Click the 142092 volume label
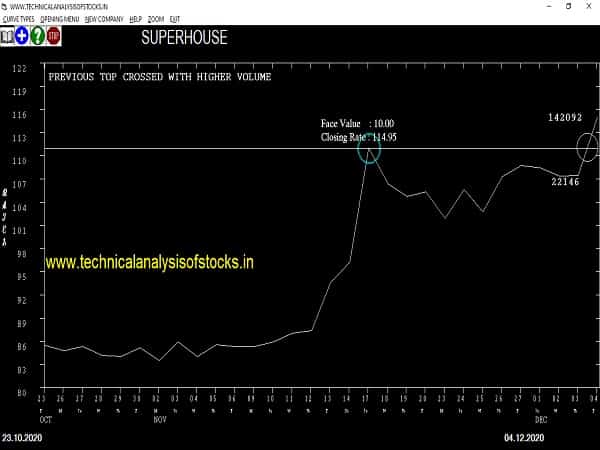The image size is (600, 450). (564, 117)
